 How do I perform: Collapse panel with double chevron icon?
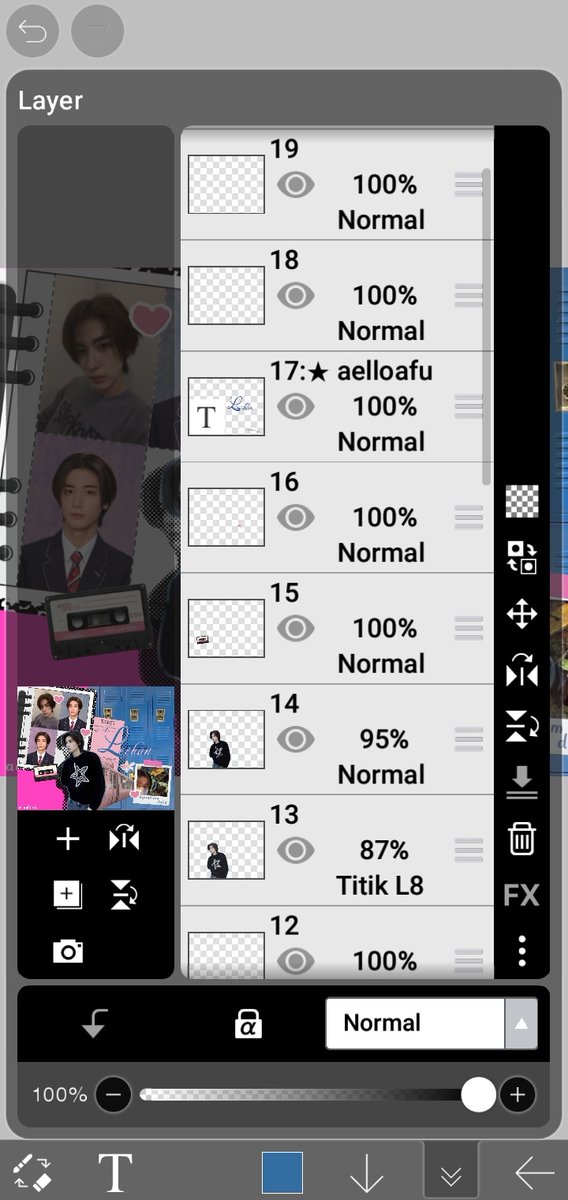pyautogui.click(x=450, y=1172)
